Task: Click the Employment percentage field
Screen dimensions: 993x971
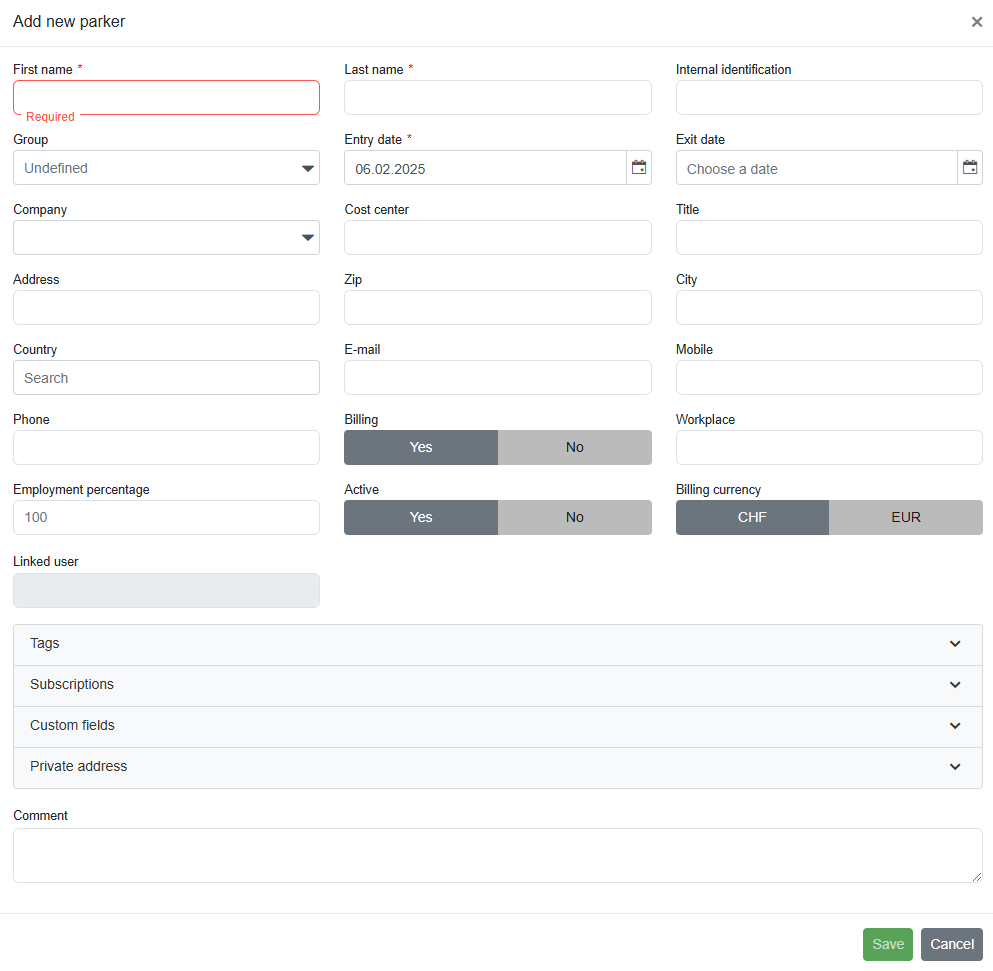Action: [167, 517]
